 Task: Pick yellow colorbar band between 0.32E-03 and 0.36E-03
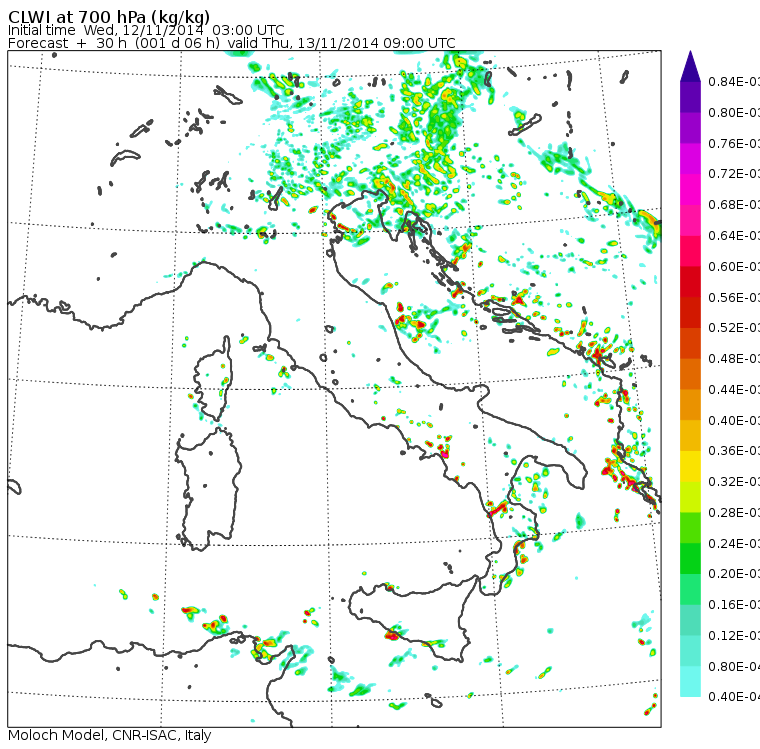(690, 466)
